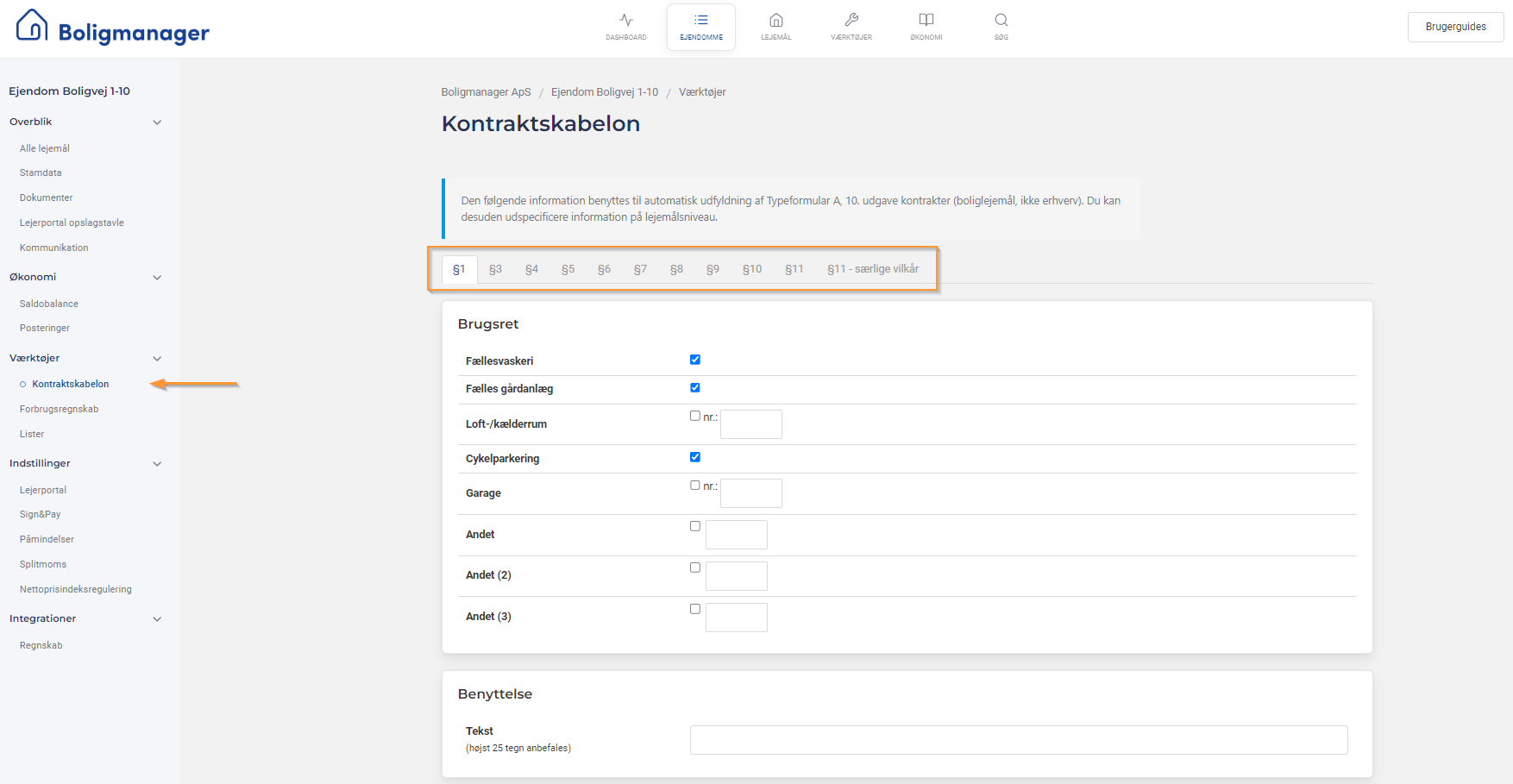1513x784 pixels.
Task: Select the Ejendomme list icon
Action: click(701, 20)
